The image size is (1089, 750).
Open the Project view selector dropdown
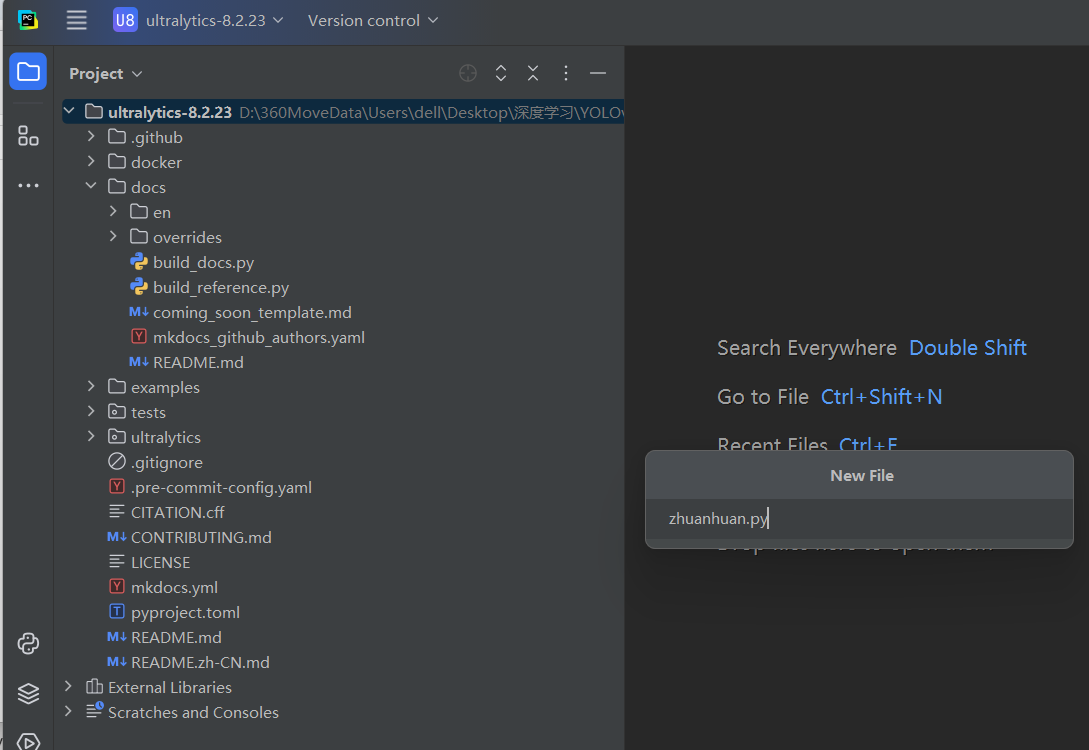106,74
